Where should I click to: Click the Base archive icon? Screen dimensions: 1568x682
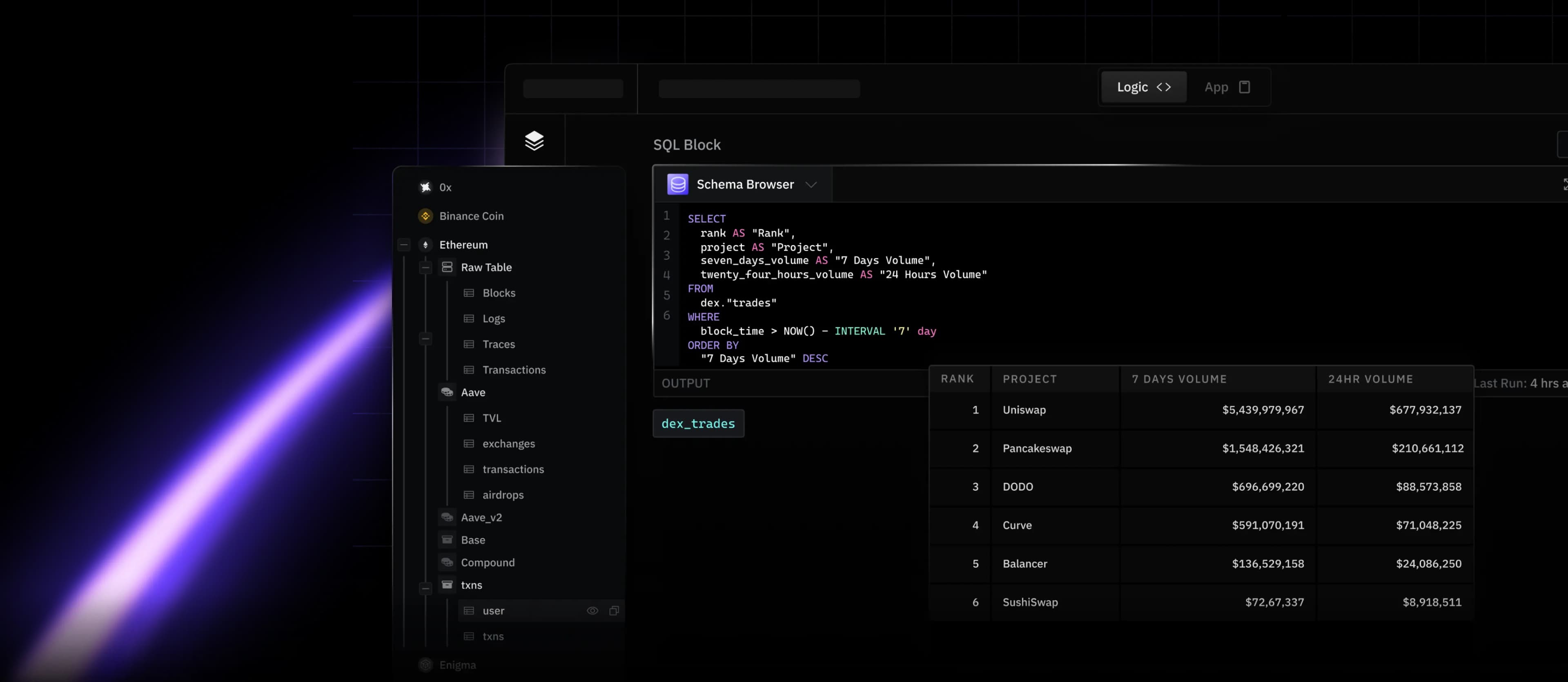pyautogui.click(x=448, y=539)
